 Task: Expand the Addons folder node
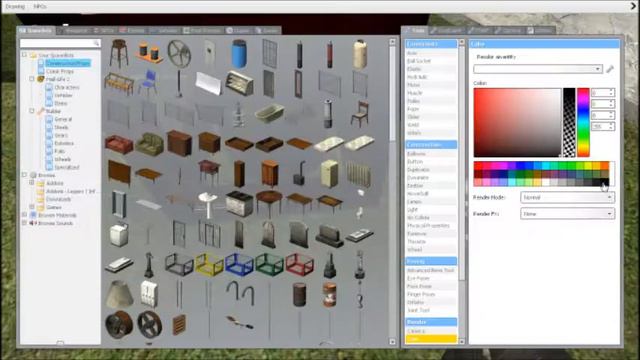[x=32, y=183]
